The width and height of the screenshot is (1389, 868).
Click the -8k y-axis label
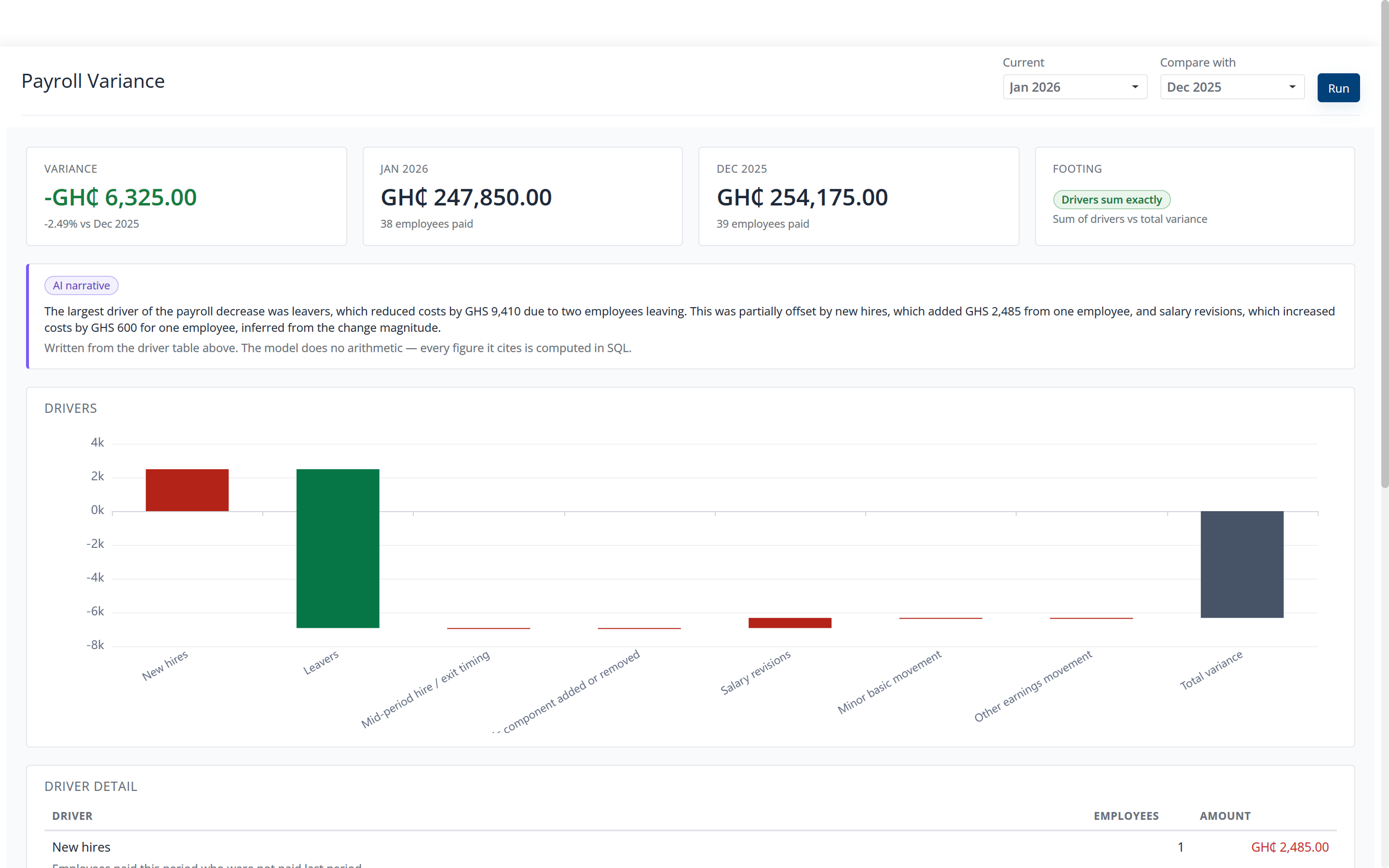(95, 645)
